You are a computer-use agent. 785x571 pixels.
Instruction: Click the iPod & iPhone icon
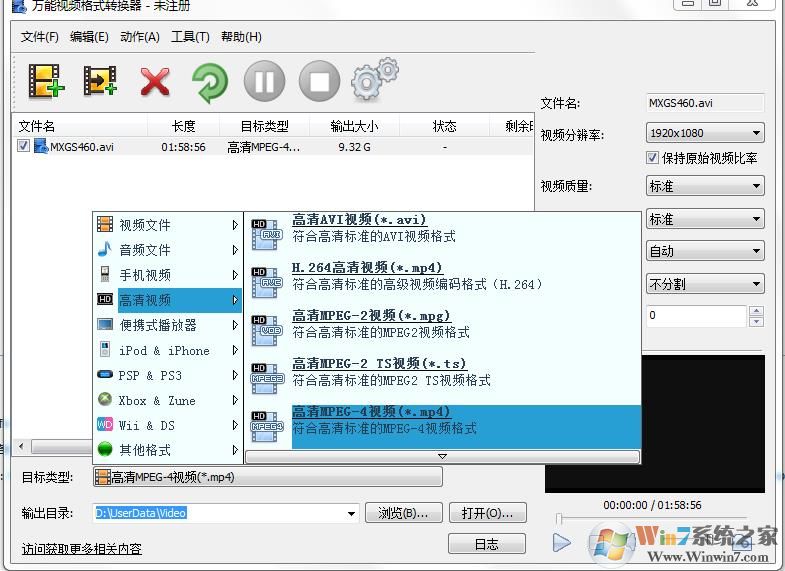105,349
